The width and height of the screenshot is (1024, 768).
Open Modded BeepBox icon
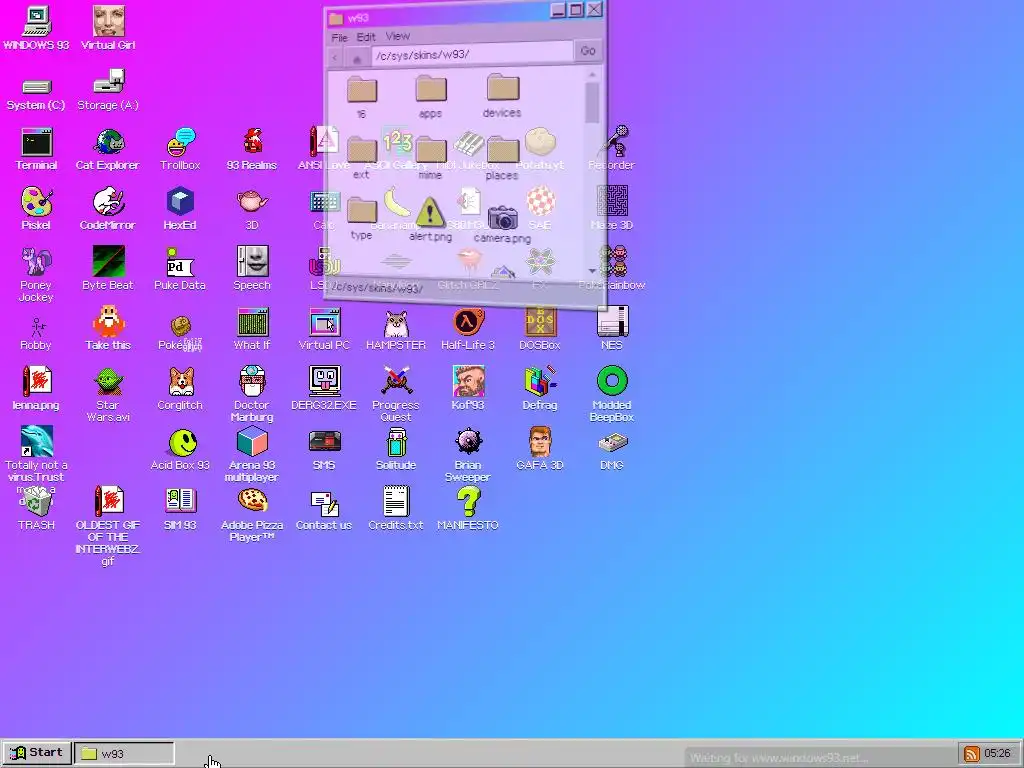tap(612, 395)
